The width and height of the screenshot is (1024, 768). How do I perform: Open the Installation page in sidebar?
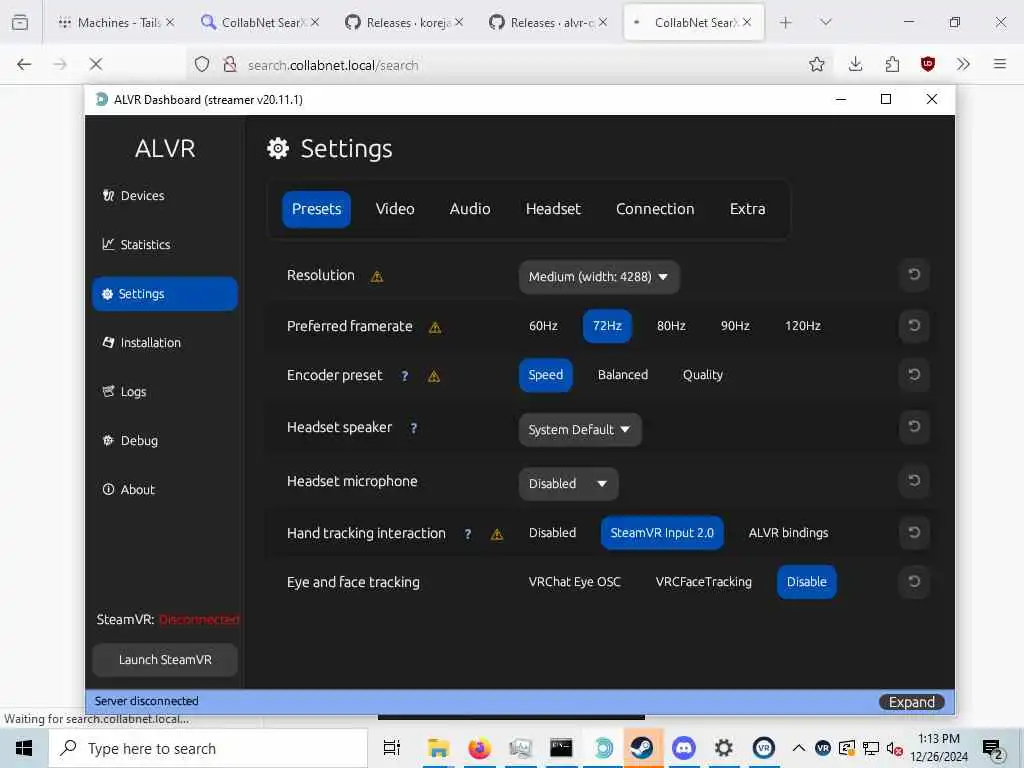(165, 343)
